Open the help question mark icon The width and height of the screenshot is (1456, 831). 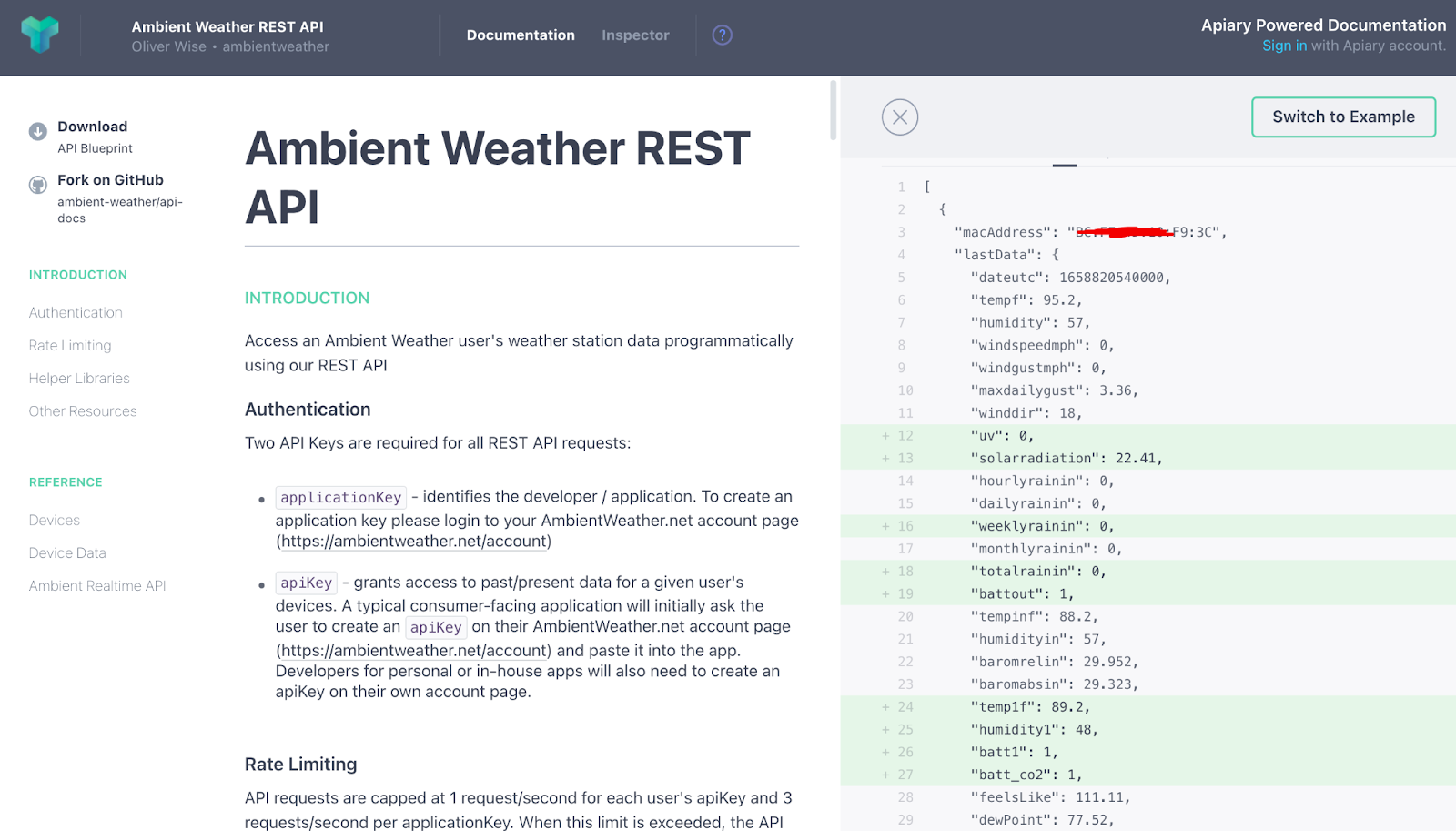pos(723,35)
